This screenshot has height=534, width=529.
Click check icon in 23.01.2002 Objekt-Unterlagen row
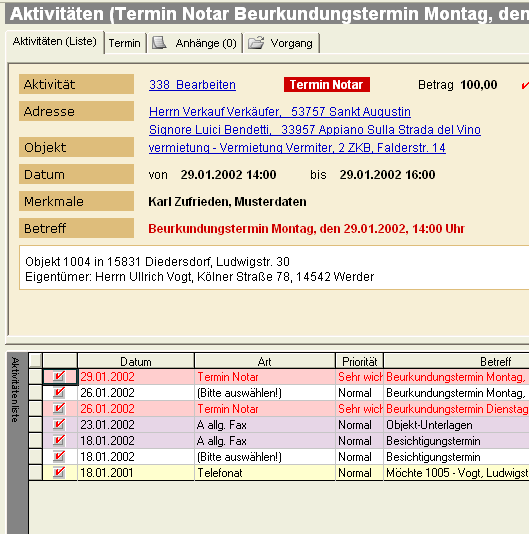coord(59,425)
